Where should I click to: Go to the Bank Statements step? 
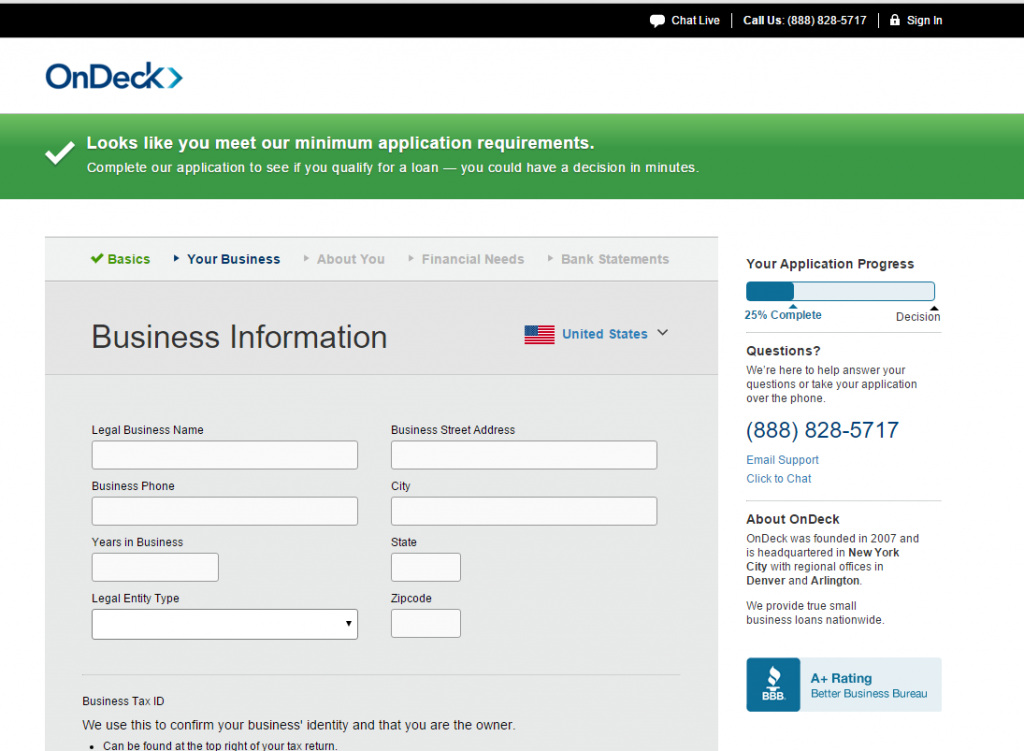point(609,259)
